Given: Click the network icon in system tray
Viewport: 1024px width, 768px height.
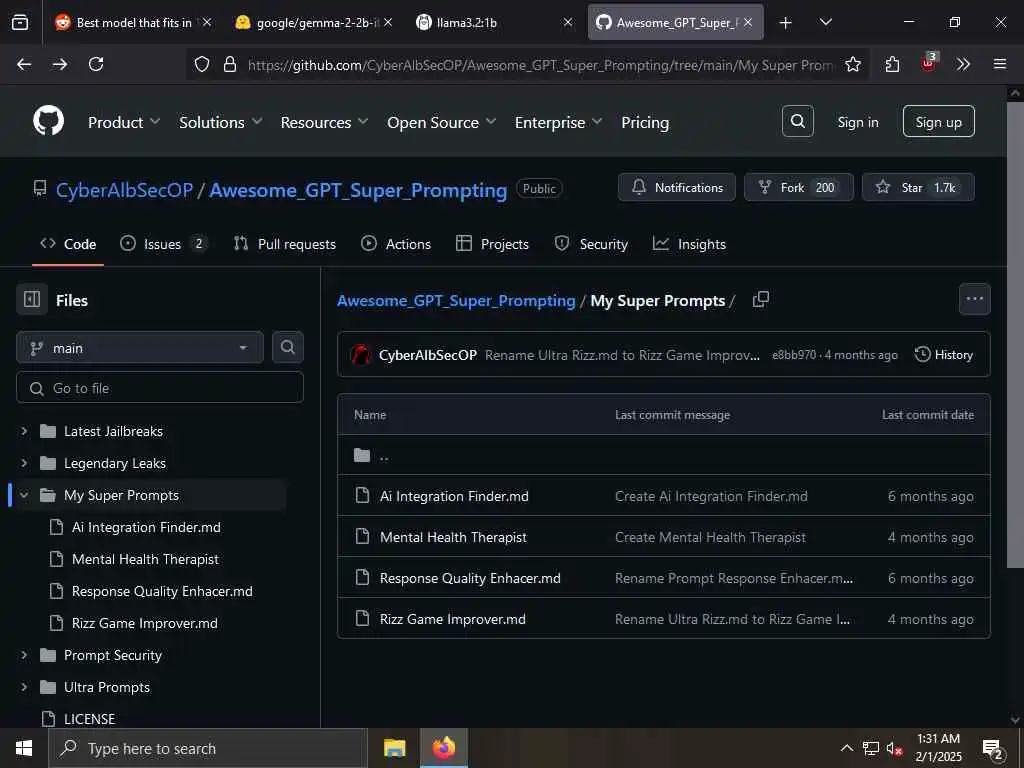Looking at the screenshot, I should coord(871,748).
